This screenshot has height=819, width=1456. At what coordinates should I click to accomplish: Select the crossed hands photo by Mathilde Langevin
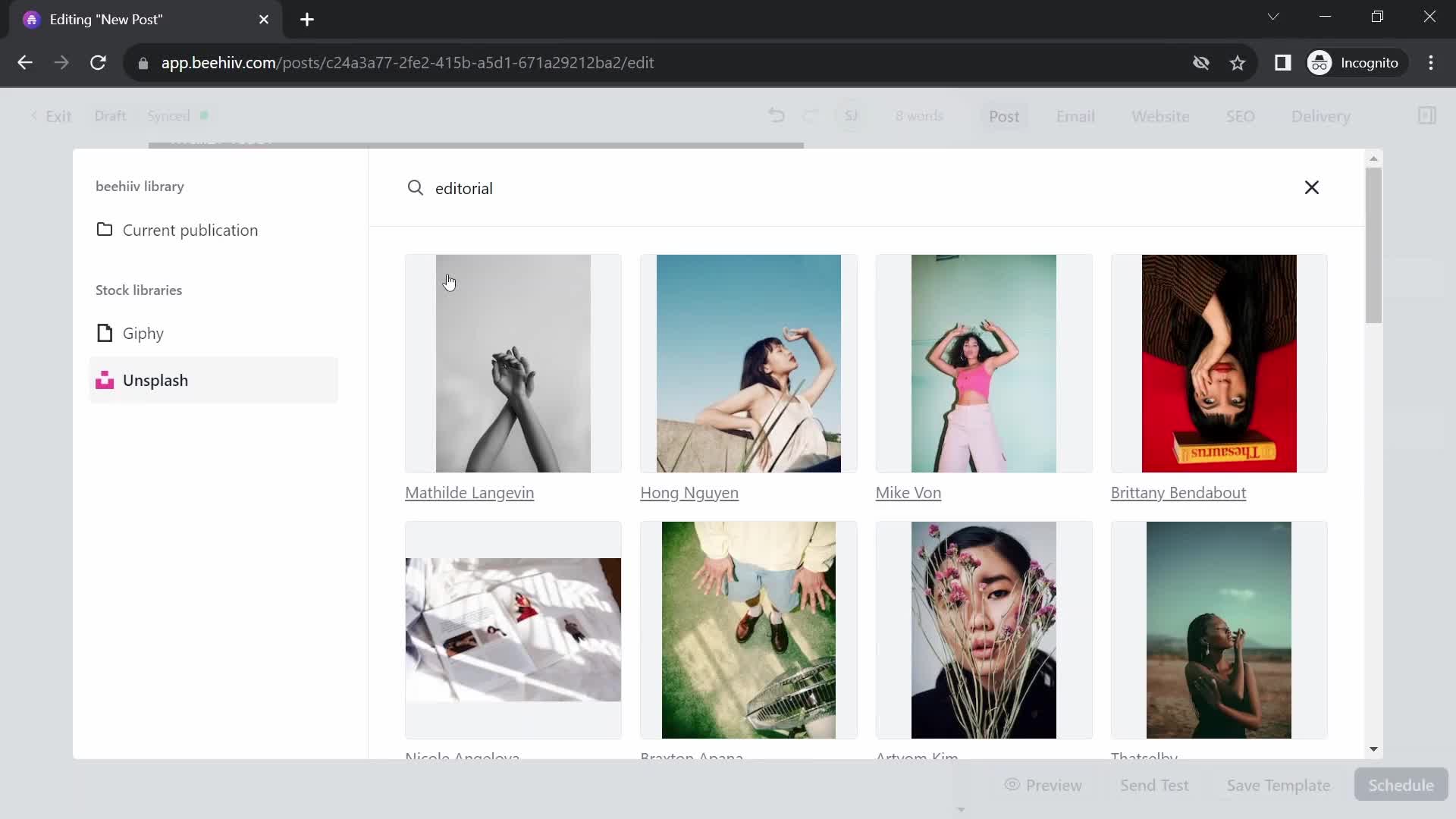tap(513, 363)
